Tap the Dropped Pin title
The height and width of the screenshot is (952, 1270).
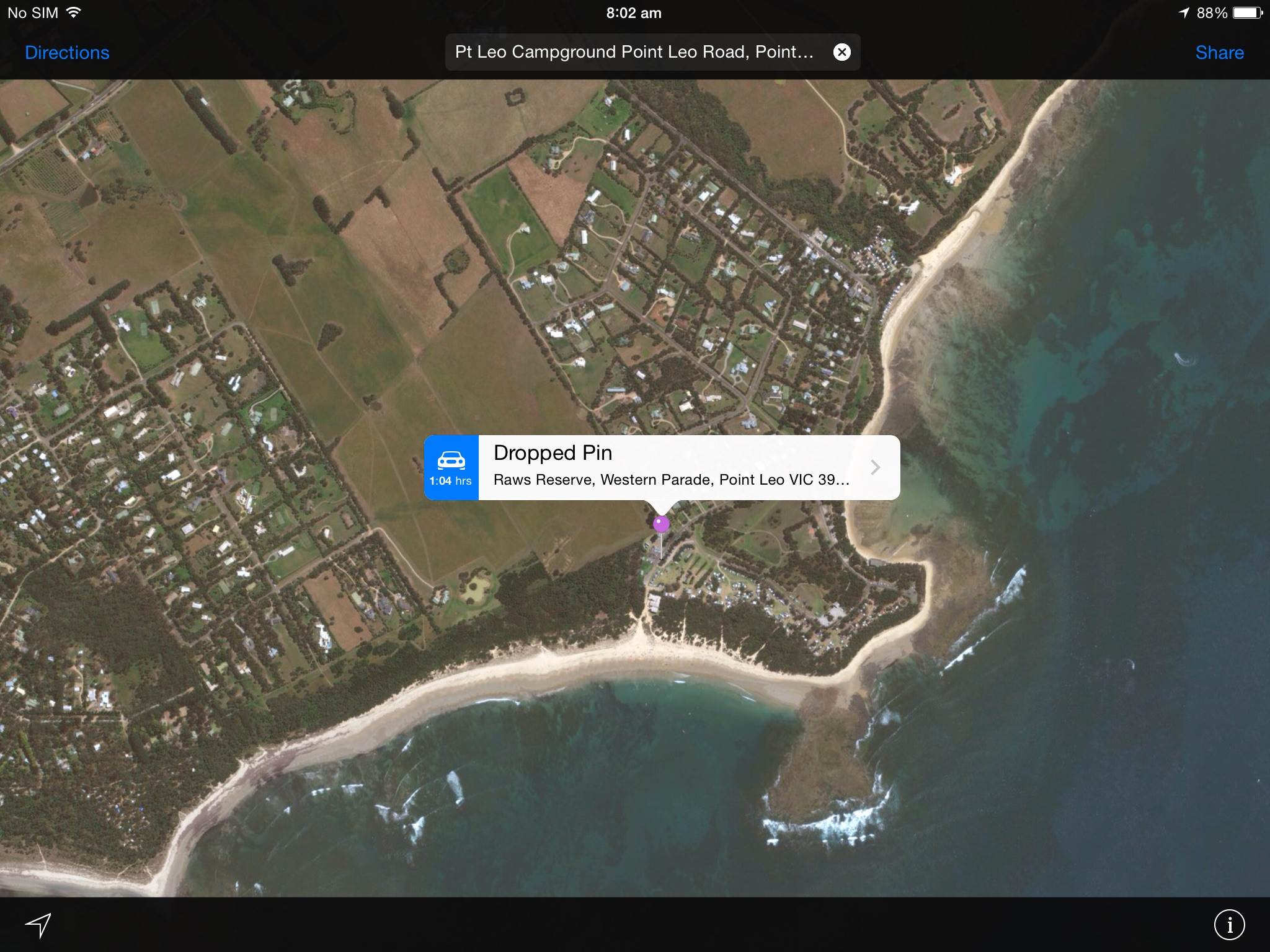tap(553, 453)
